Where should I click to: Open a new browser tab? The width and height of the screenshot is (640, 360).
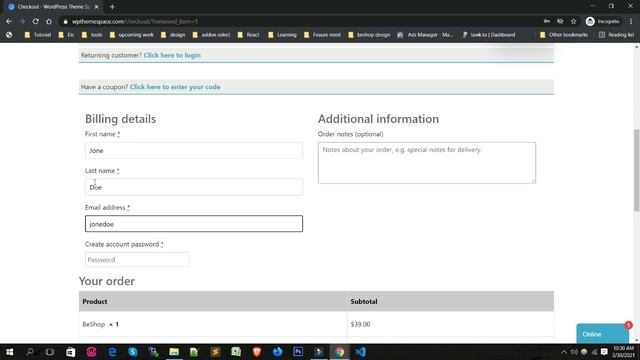point(112,7)
